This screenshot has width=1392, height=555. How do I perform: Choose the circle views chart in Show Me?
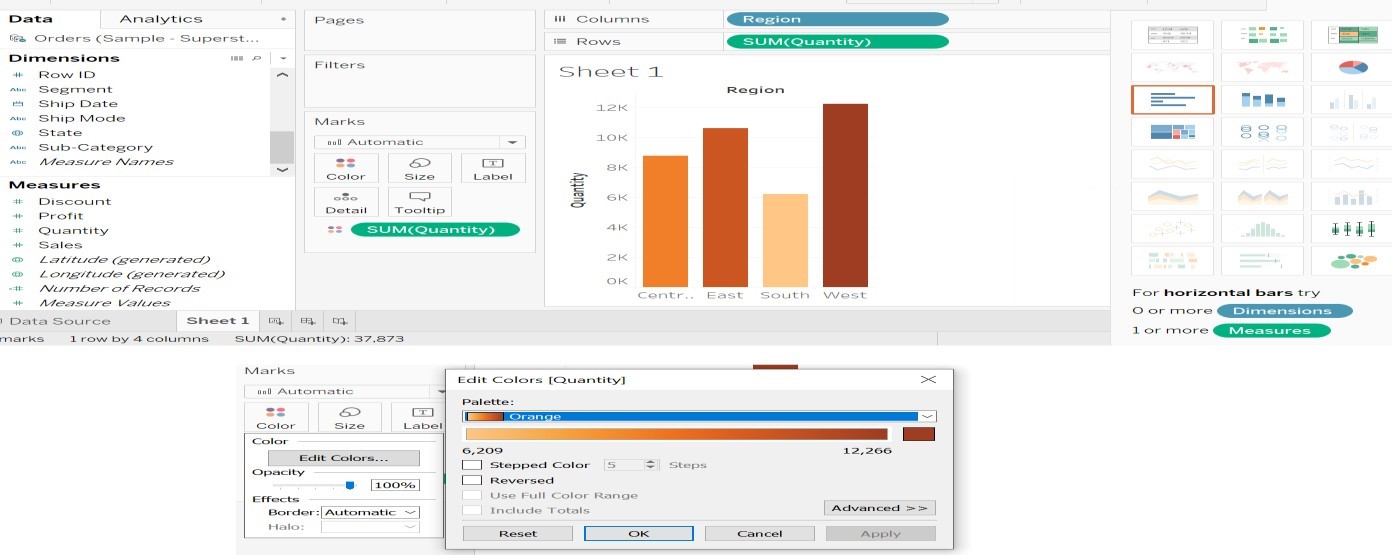pyautogui.click(x=1264, y=131)
